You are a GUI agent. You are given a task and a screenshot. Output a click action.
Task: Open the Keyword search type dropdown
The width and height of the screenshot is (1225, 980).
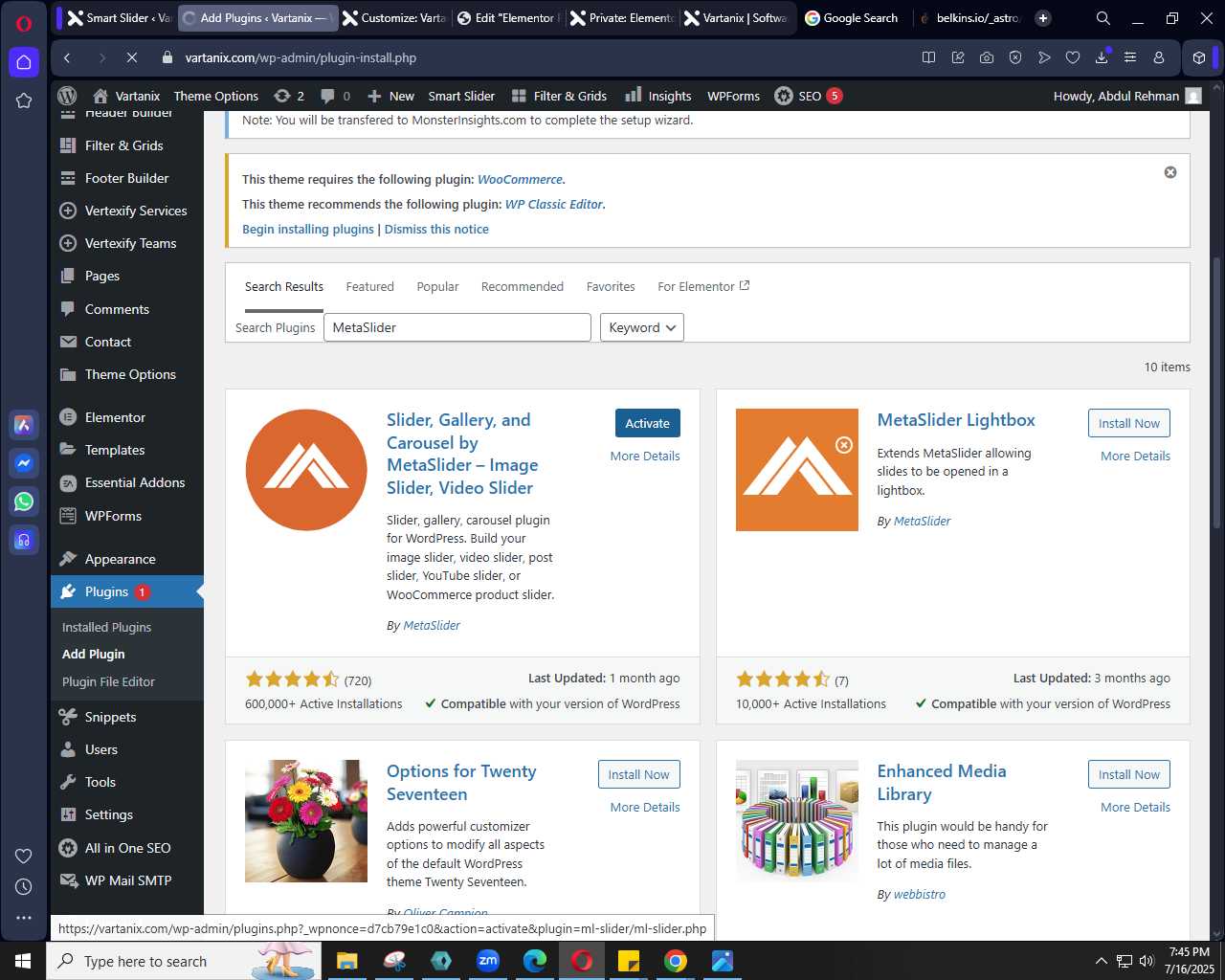(x=641, y=327)
